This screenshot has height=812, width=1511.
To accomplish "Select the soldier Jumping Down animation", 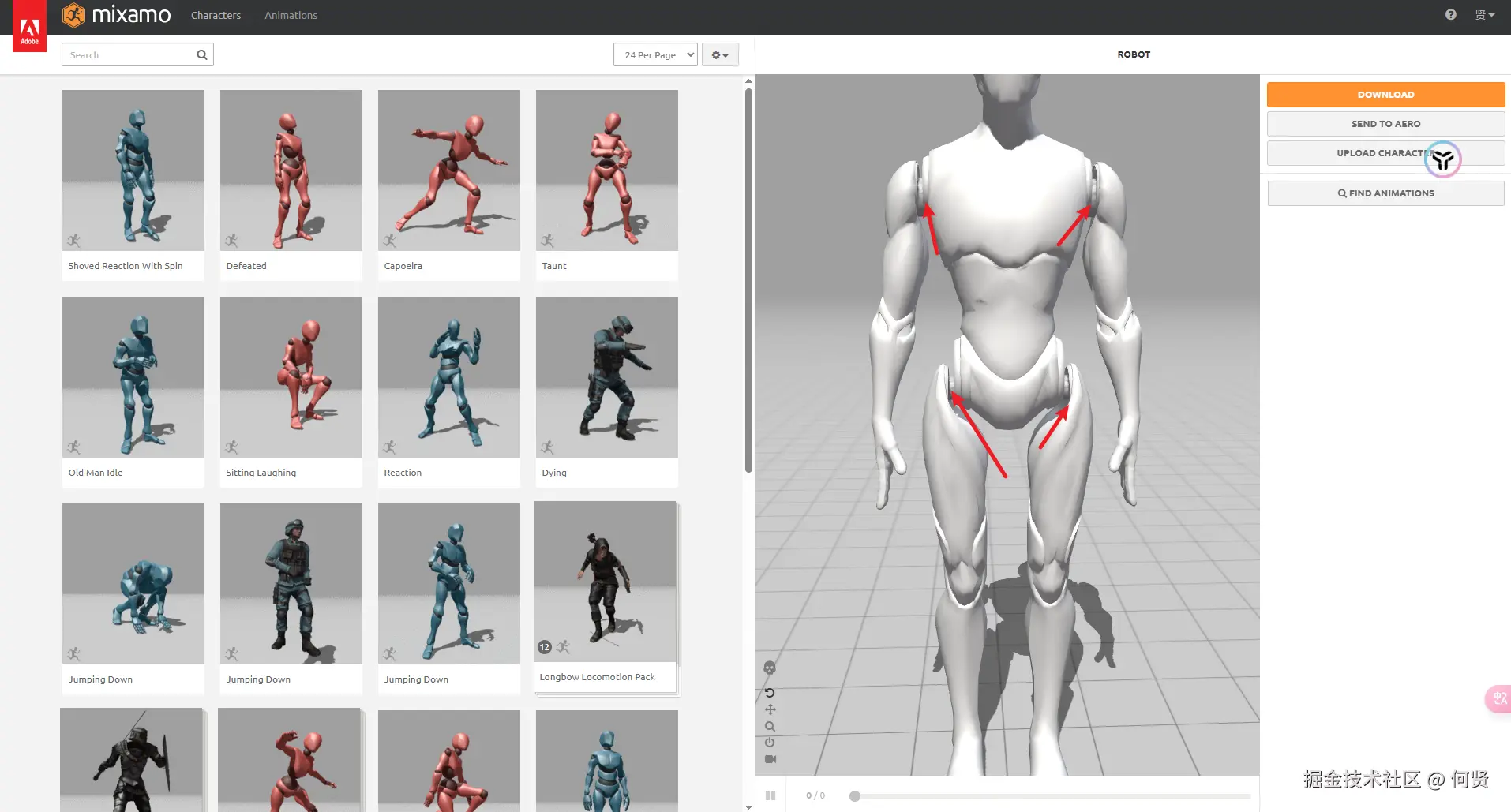I will (291, 584).
